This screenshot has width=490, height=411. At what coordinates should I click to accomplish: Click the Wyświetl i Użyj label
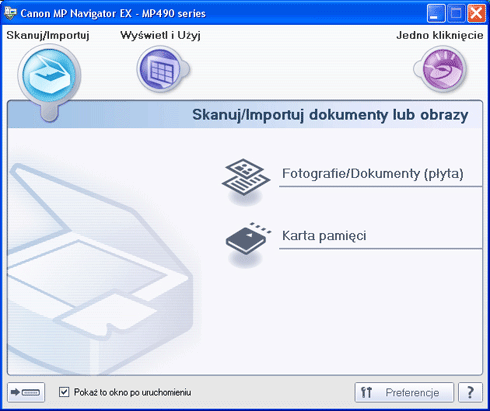click(x=160, y=35)
